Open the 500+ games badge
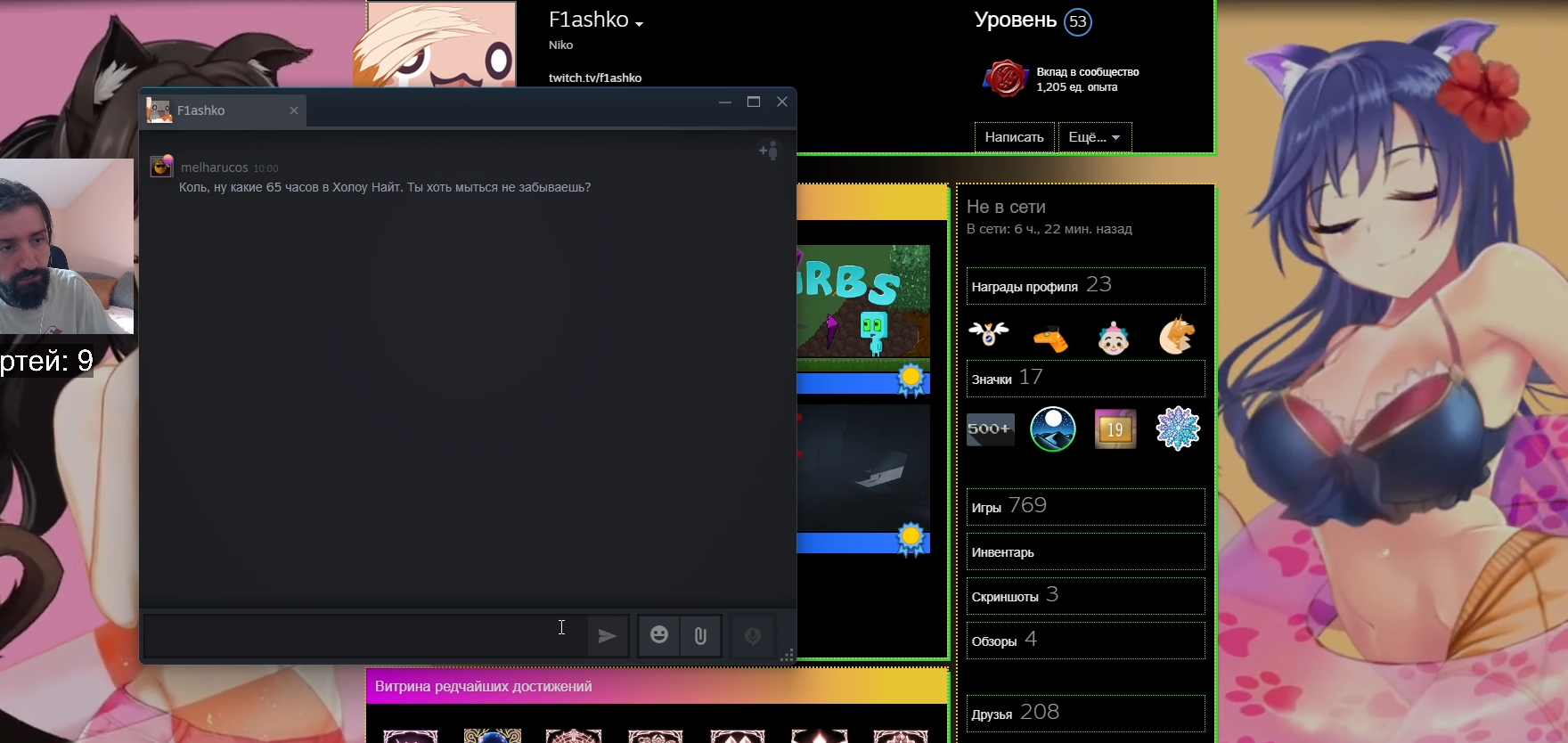1568x743 pixels. tap(991, 429)
